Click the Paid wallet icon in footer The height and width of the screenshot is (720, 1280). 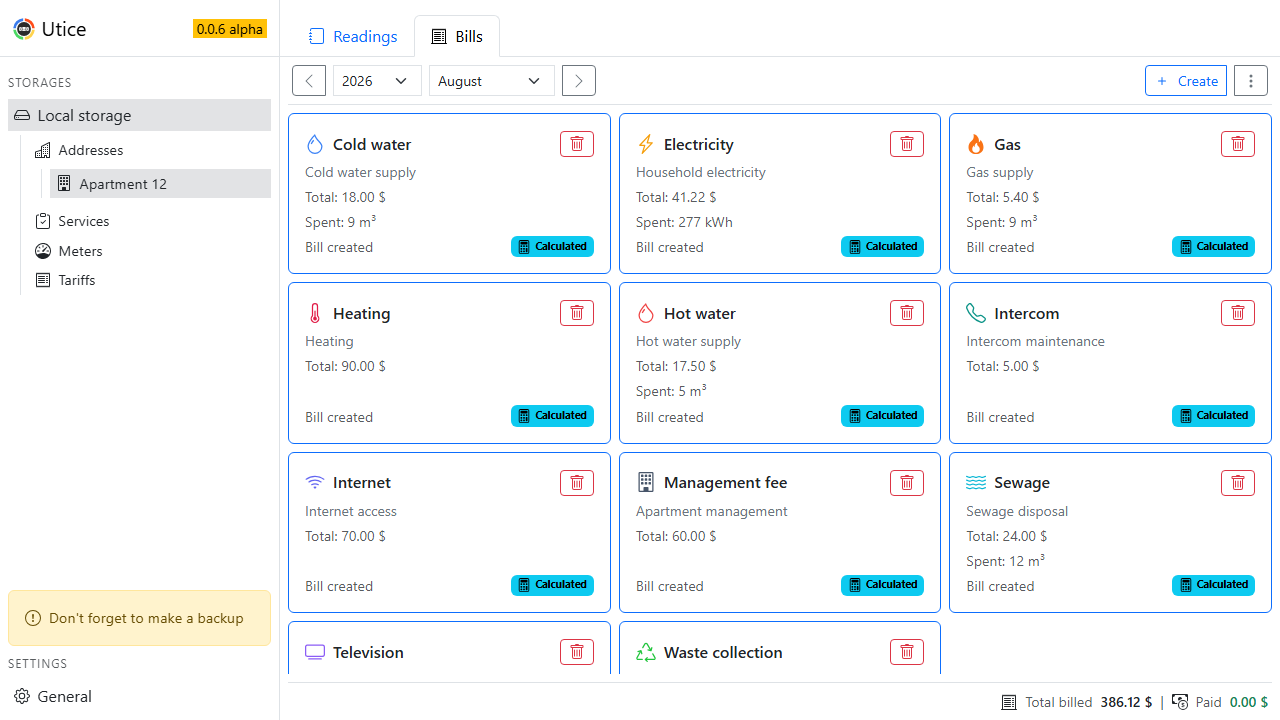(x=1180, y=702)
